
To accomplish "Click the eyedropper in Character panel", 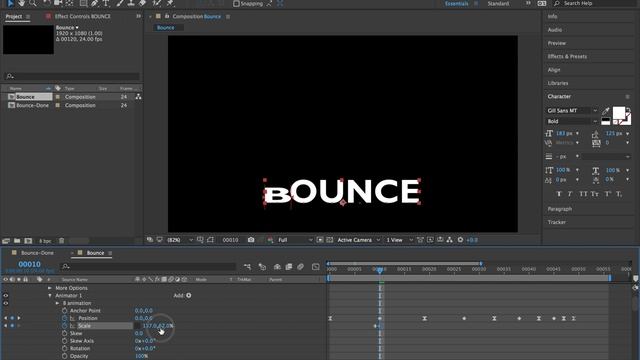I will click(x=606, y=111).
